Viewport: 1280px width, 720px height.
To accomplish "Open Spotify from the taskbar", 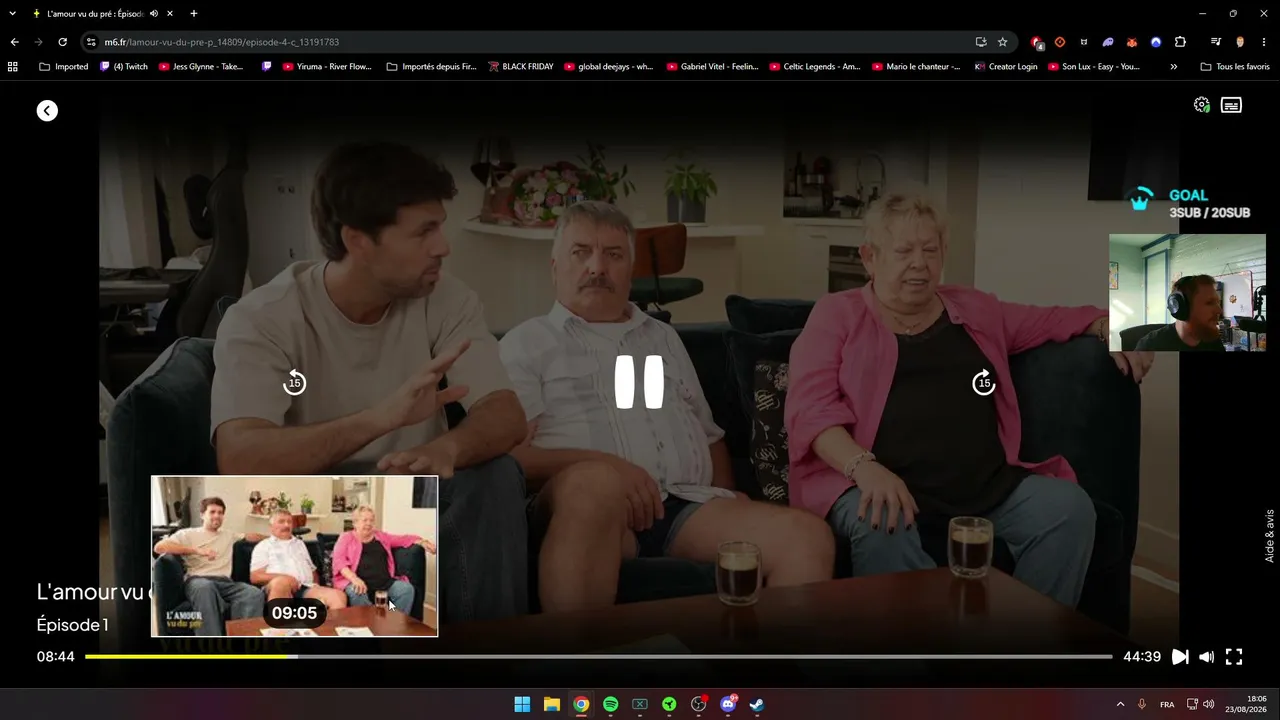I will 610,704.
